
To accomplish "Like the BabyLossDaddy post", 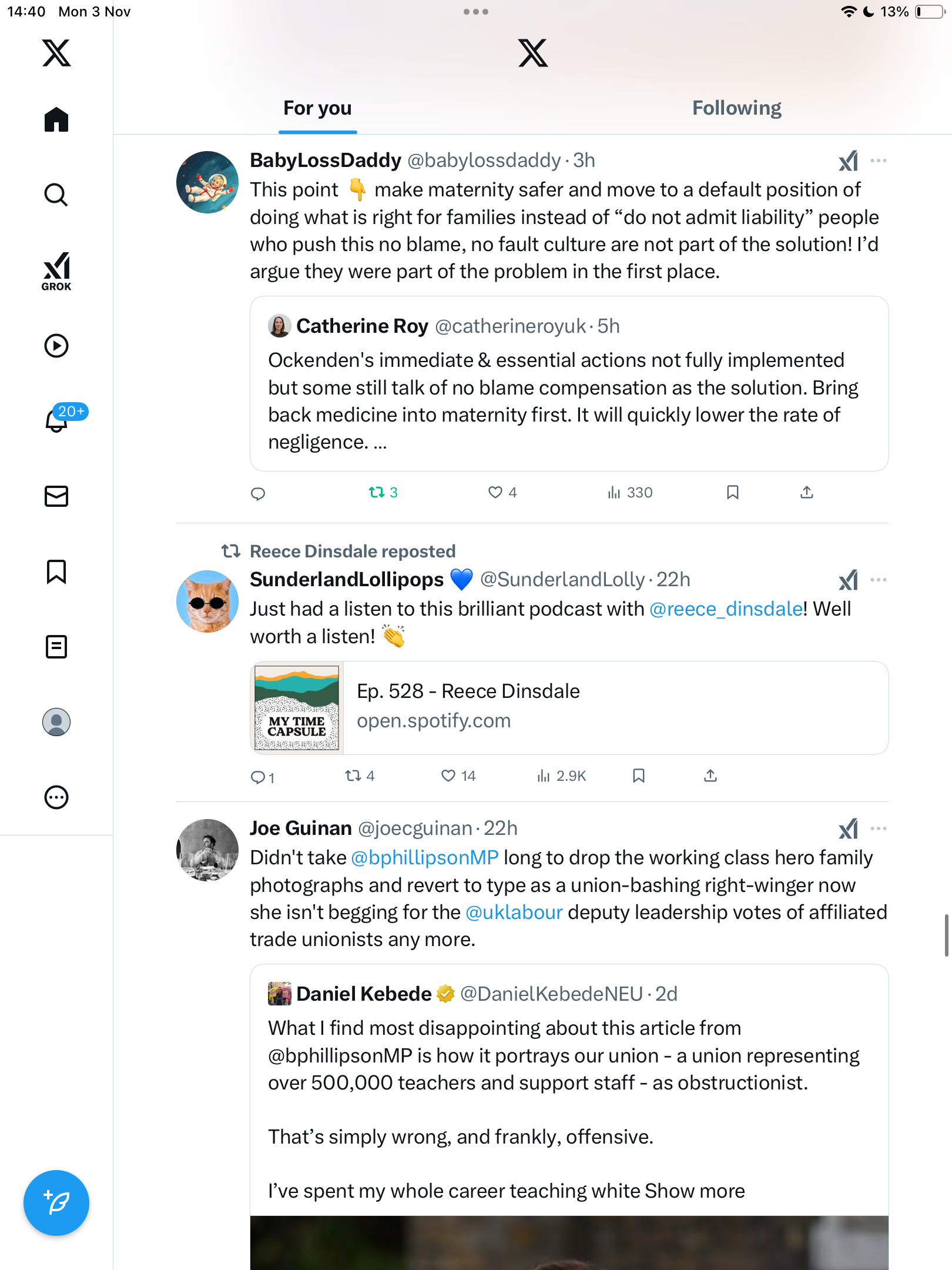I will point(496,492).
